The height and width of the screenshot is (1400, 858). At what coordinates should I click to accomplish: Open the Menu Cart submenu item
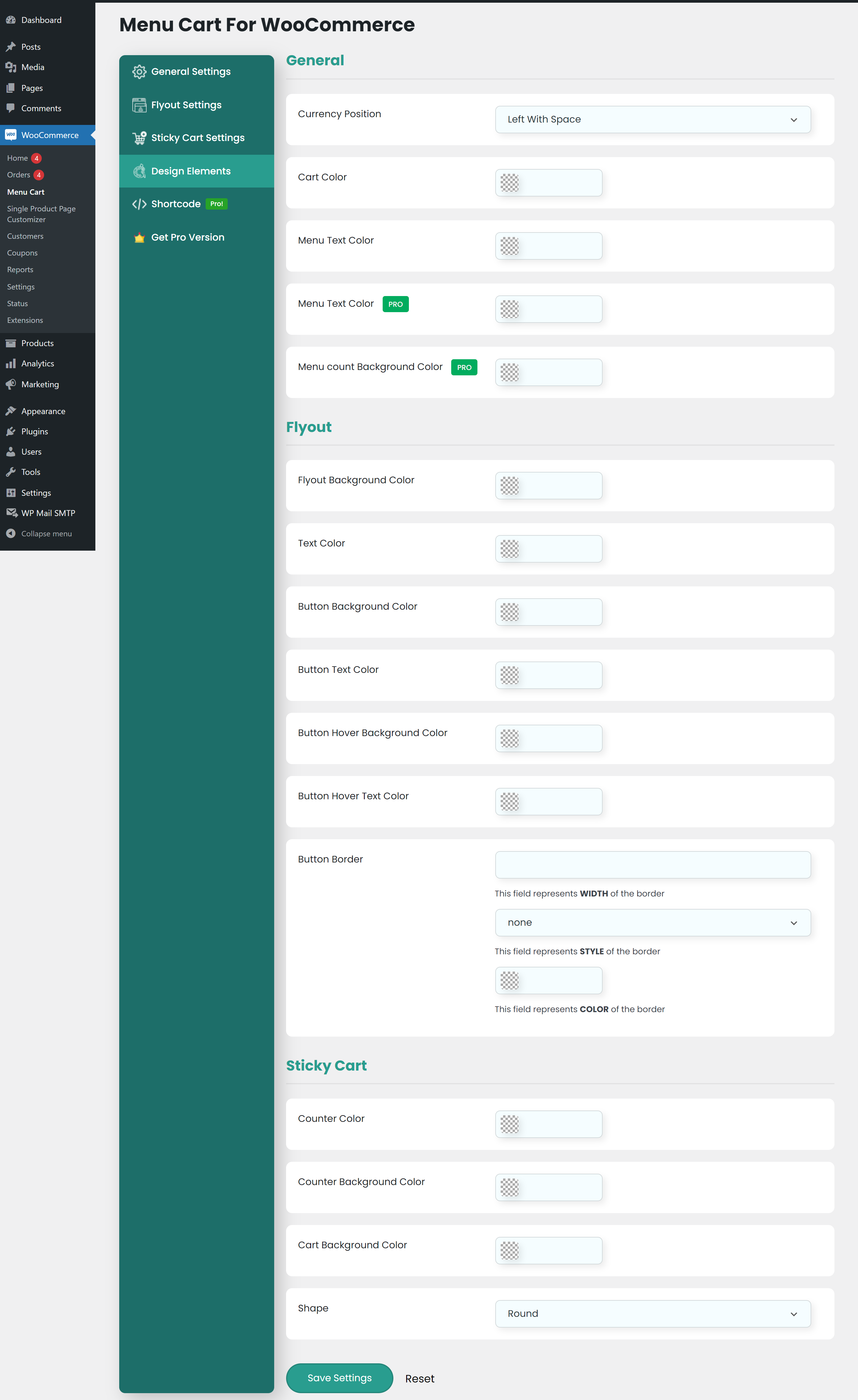click(26, 192)
